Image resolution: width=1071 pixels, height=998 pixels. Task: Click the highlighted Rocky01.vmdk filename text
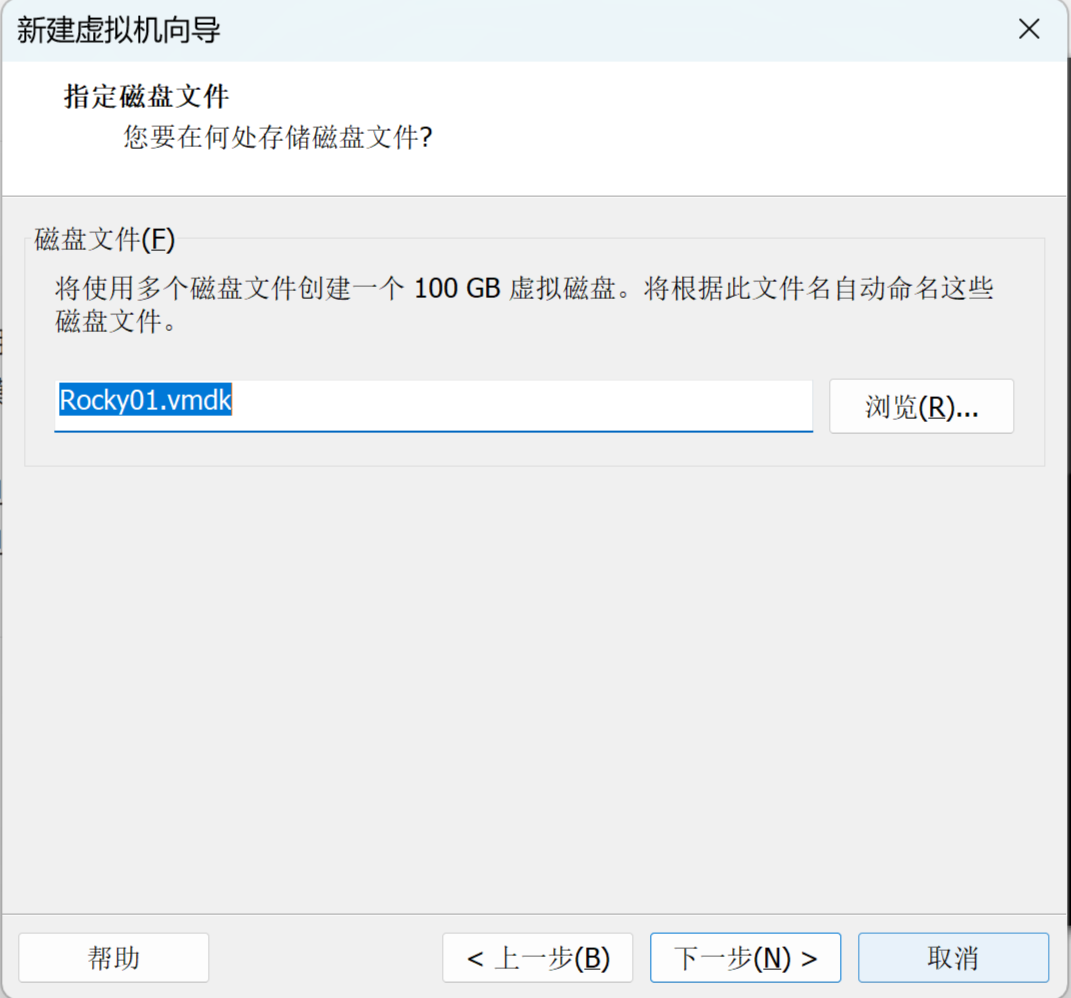coord(145,400)
